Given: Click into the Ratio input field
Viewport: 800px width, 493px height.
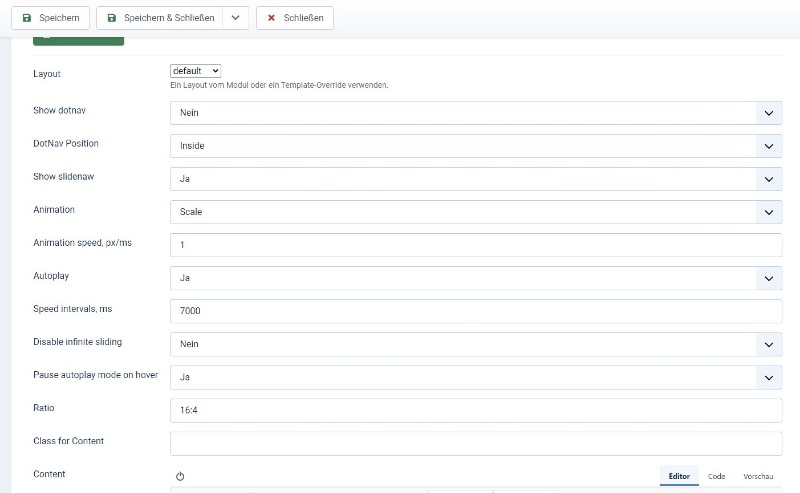Looking at the screenshot, I should pyautogui.click(x=475, y=411).
